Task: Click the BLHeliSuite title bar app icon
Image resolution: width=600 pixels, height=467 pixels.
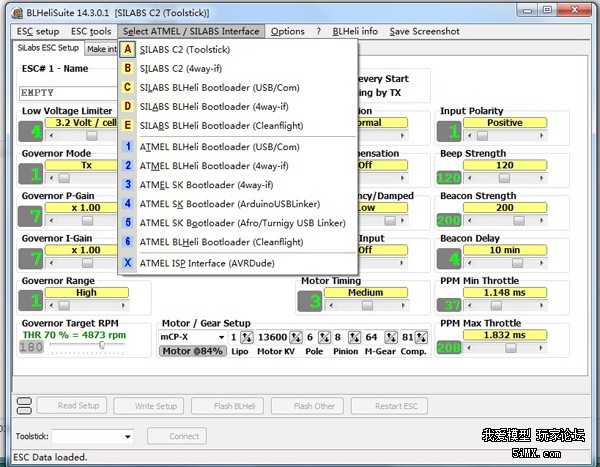Action: tap(17, 13)
